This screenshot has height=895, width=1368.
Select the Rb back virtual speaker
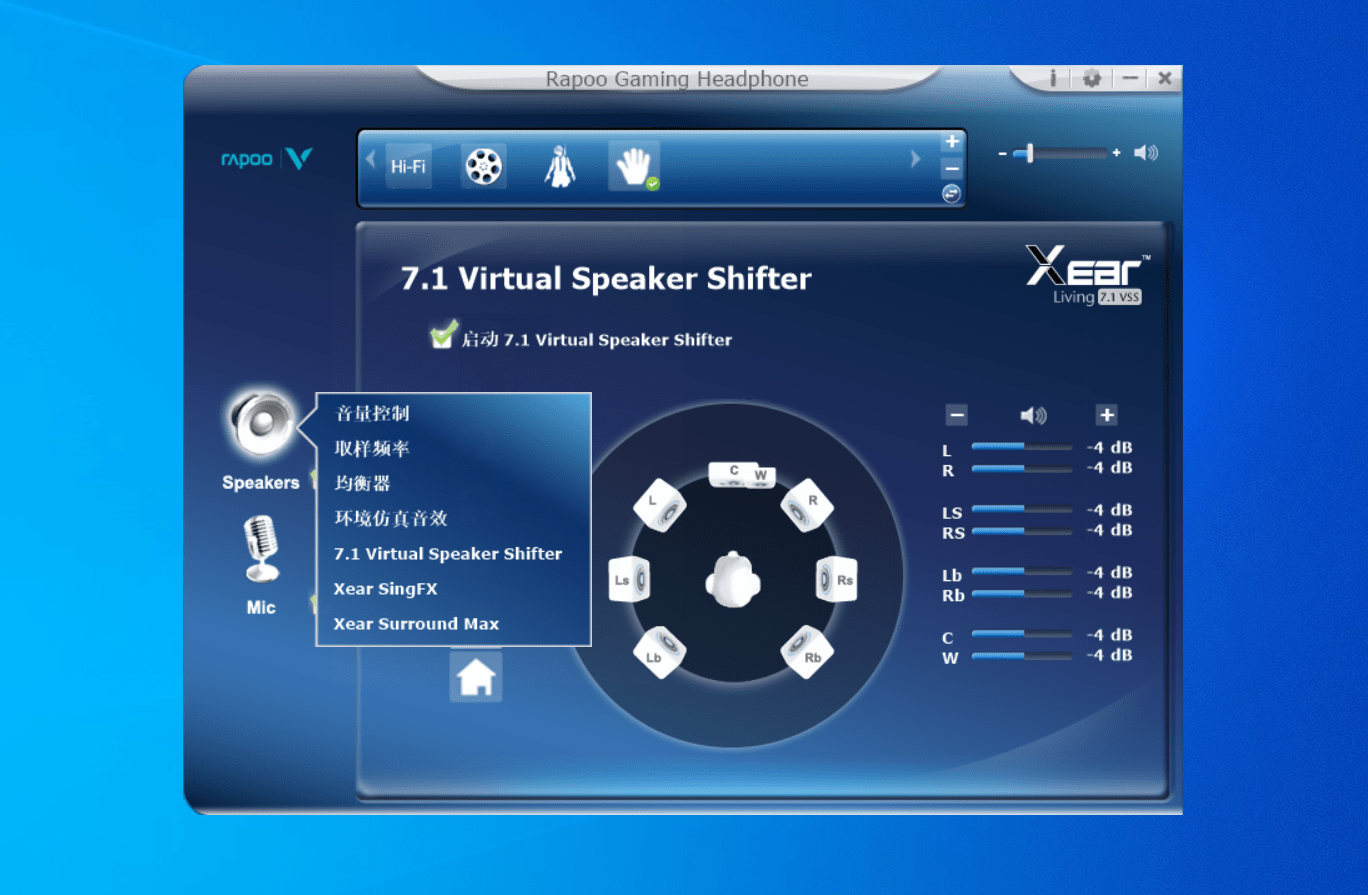[x=807, y=652]
